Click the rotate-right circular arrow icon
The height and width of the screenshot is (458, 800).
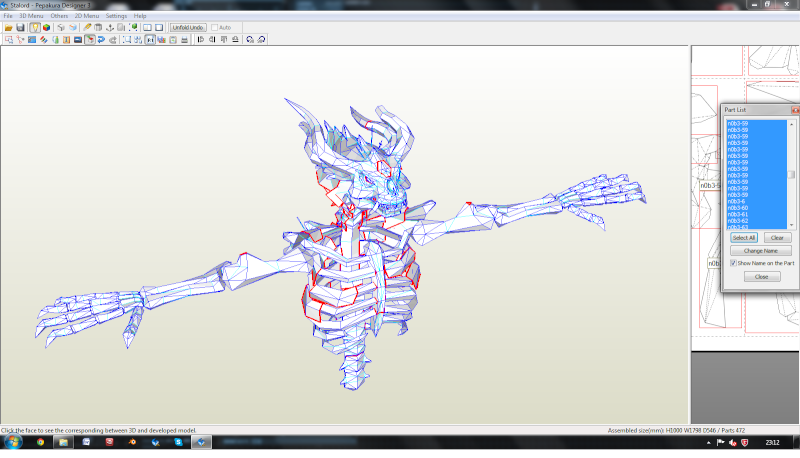click(x=261, y=40)
